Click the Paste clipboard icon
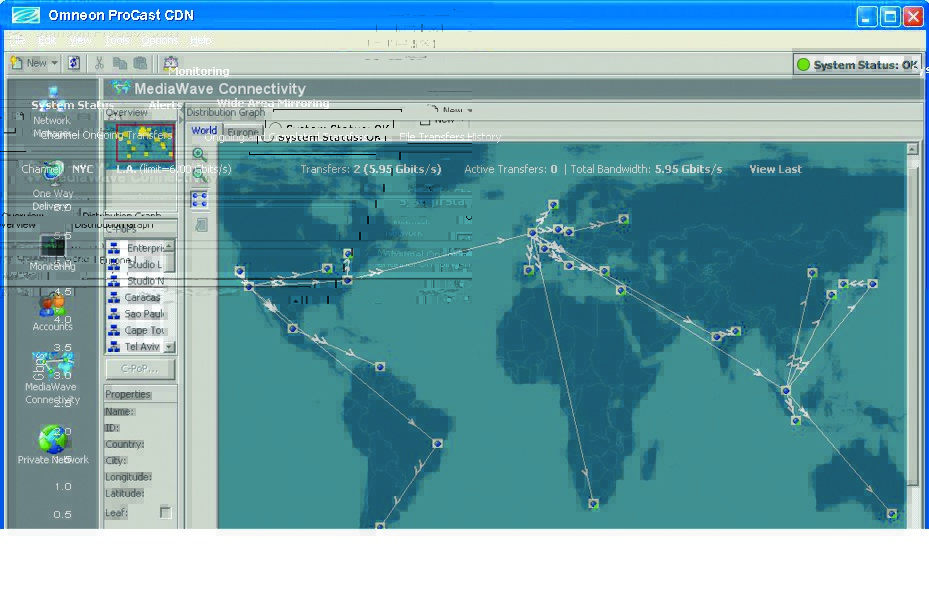This screenshot has width=929, height=596. click(140, 63)
